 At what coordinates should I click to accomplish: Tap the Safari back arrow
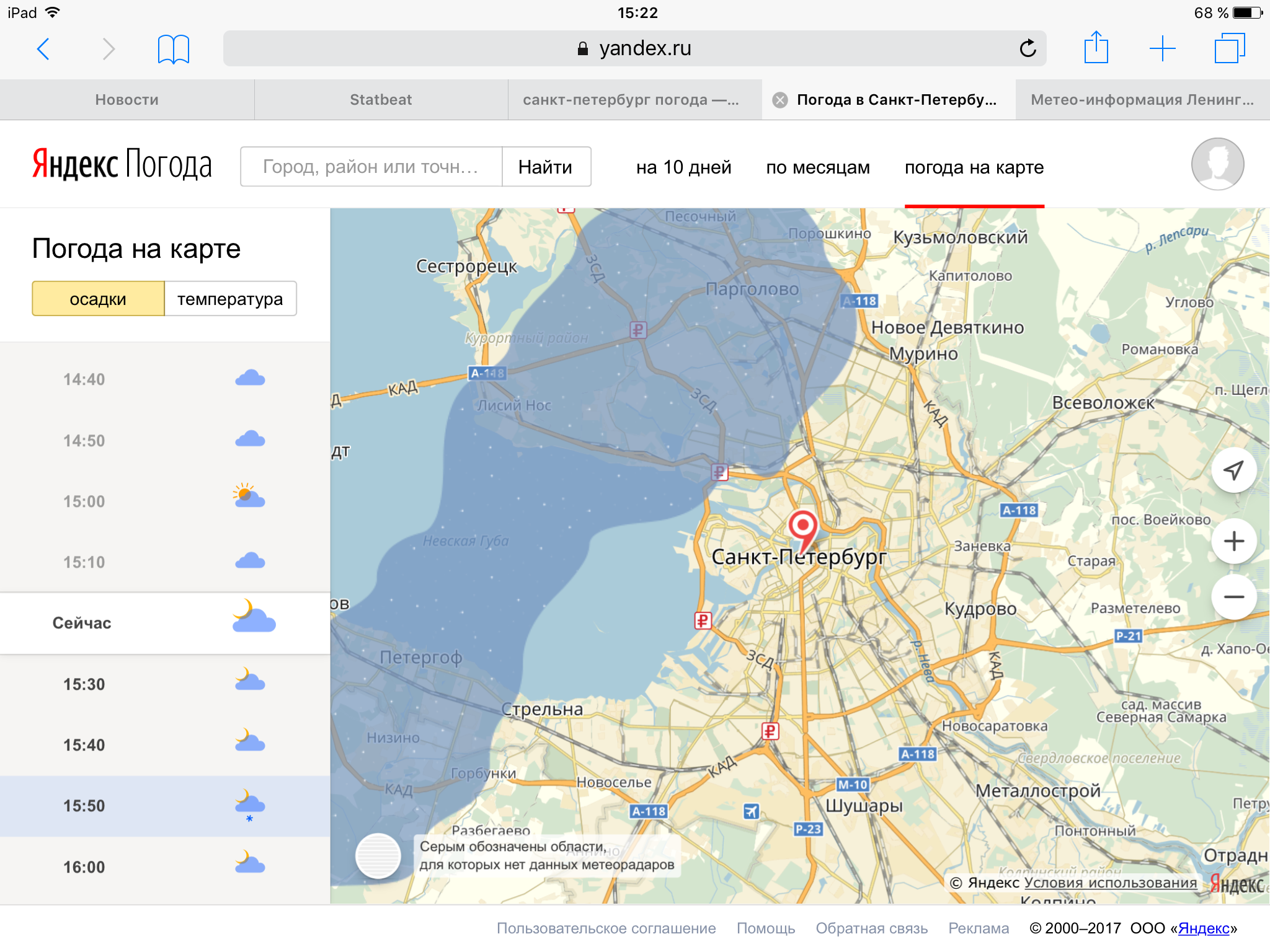pyautogui.click(x=43, y=49)
